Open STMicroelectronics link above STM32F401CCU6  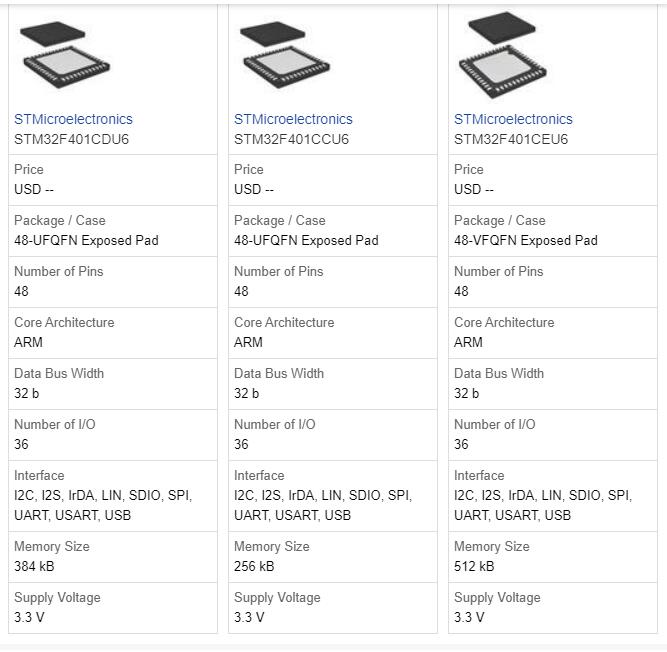(x=293, y=119)
